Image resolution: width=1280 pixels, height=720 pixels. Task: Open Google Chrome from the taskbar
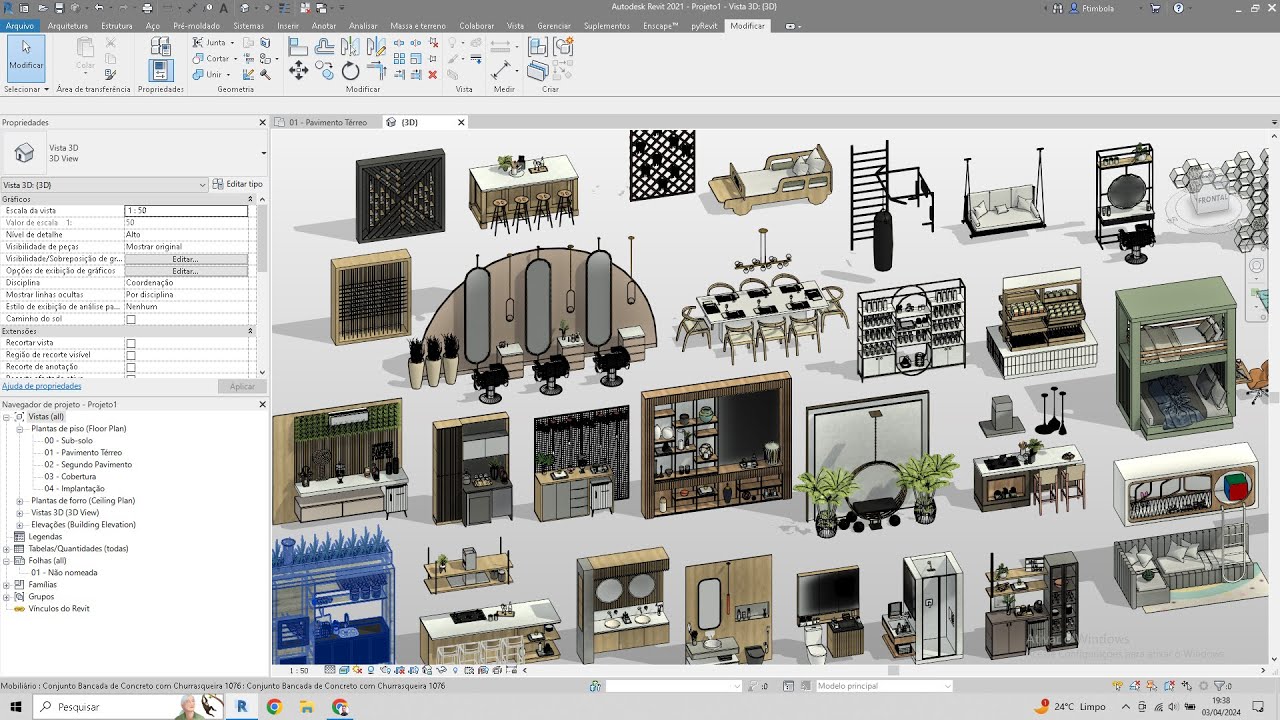274,707
